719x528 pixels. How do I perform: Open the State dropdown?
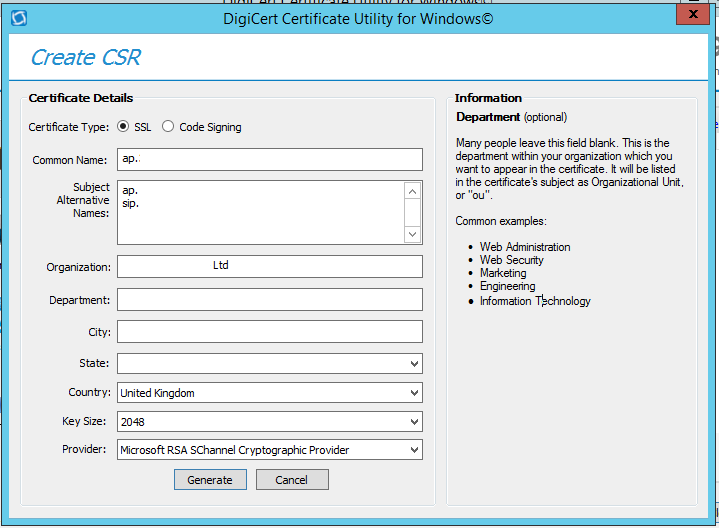pos(270,364)
